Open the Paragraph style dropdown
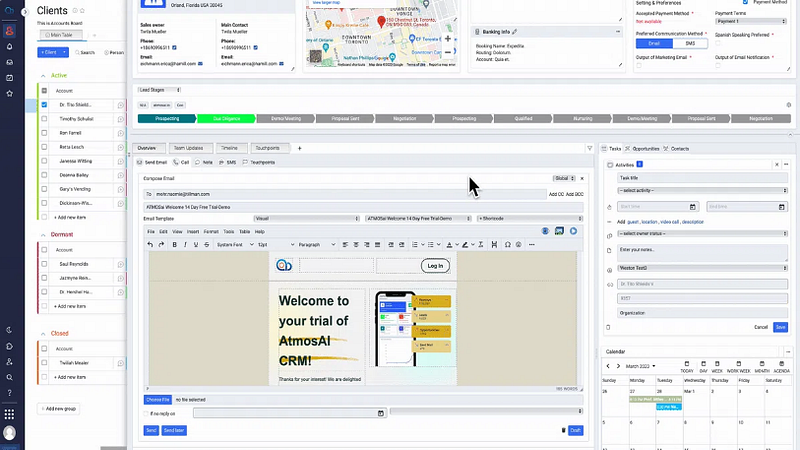Image resolution: width=800 pixels, height=450 pixels. [316, 245]
